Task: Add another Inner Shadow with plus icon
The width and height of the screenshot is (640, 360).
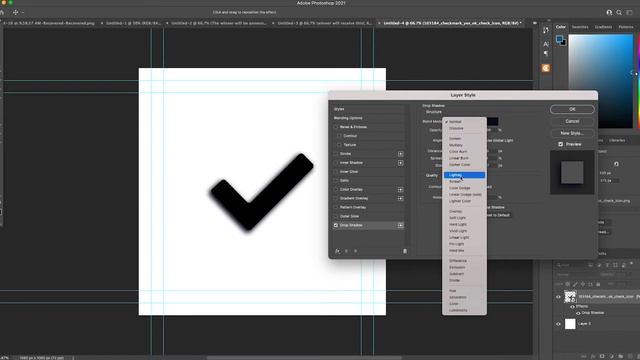Action: (400, 163)
